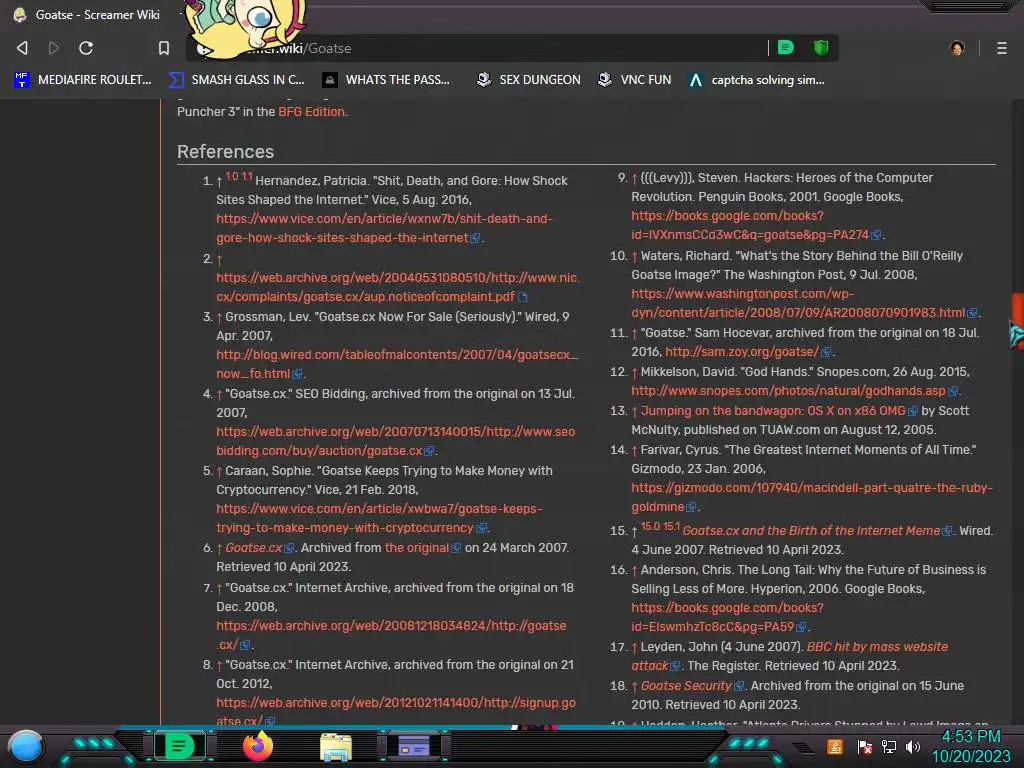Click the volume speaker tray icon
This screenshot has width=1024, height=768.
coord(912,747)
